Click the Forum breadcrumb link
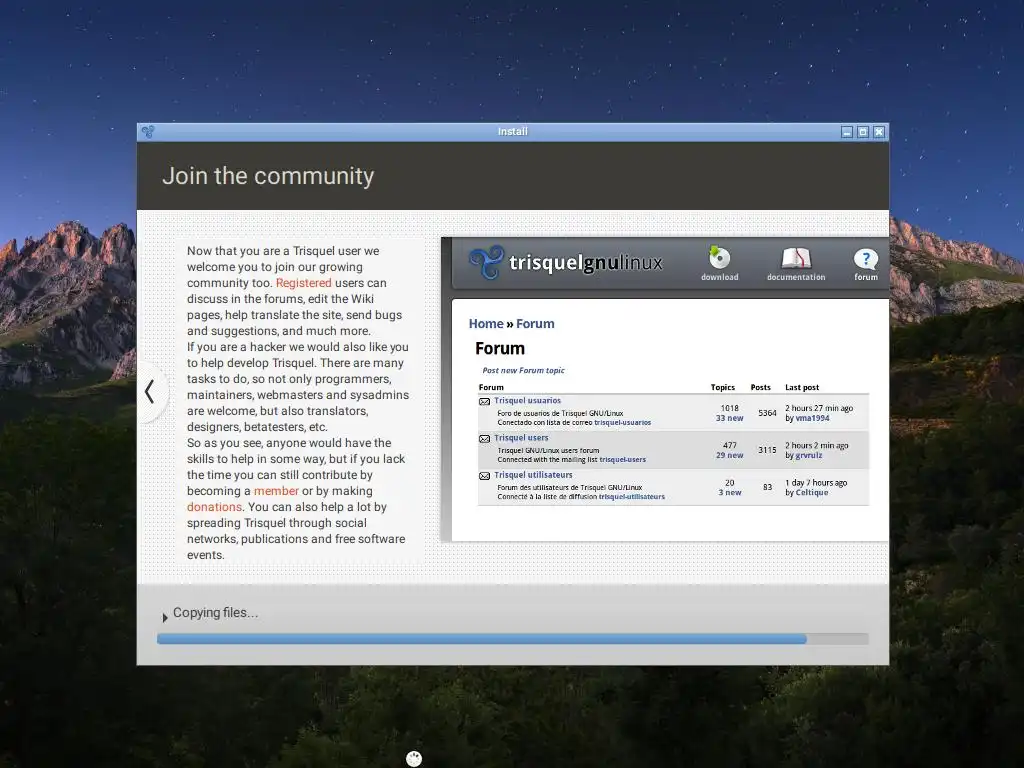 pos(535,323)
